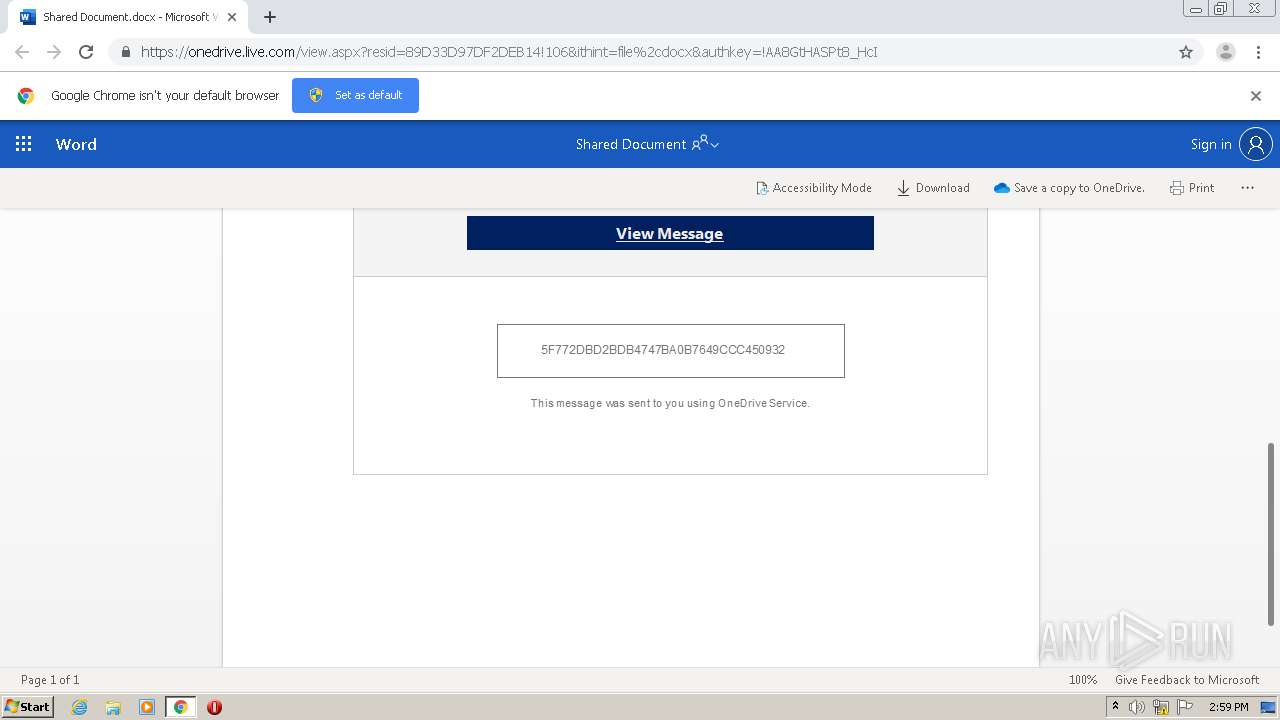Dismiss the default browser notification bar
Screen dimensions: 1280x720
(1256, 96)
